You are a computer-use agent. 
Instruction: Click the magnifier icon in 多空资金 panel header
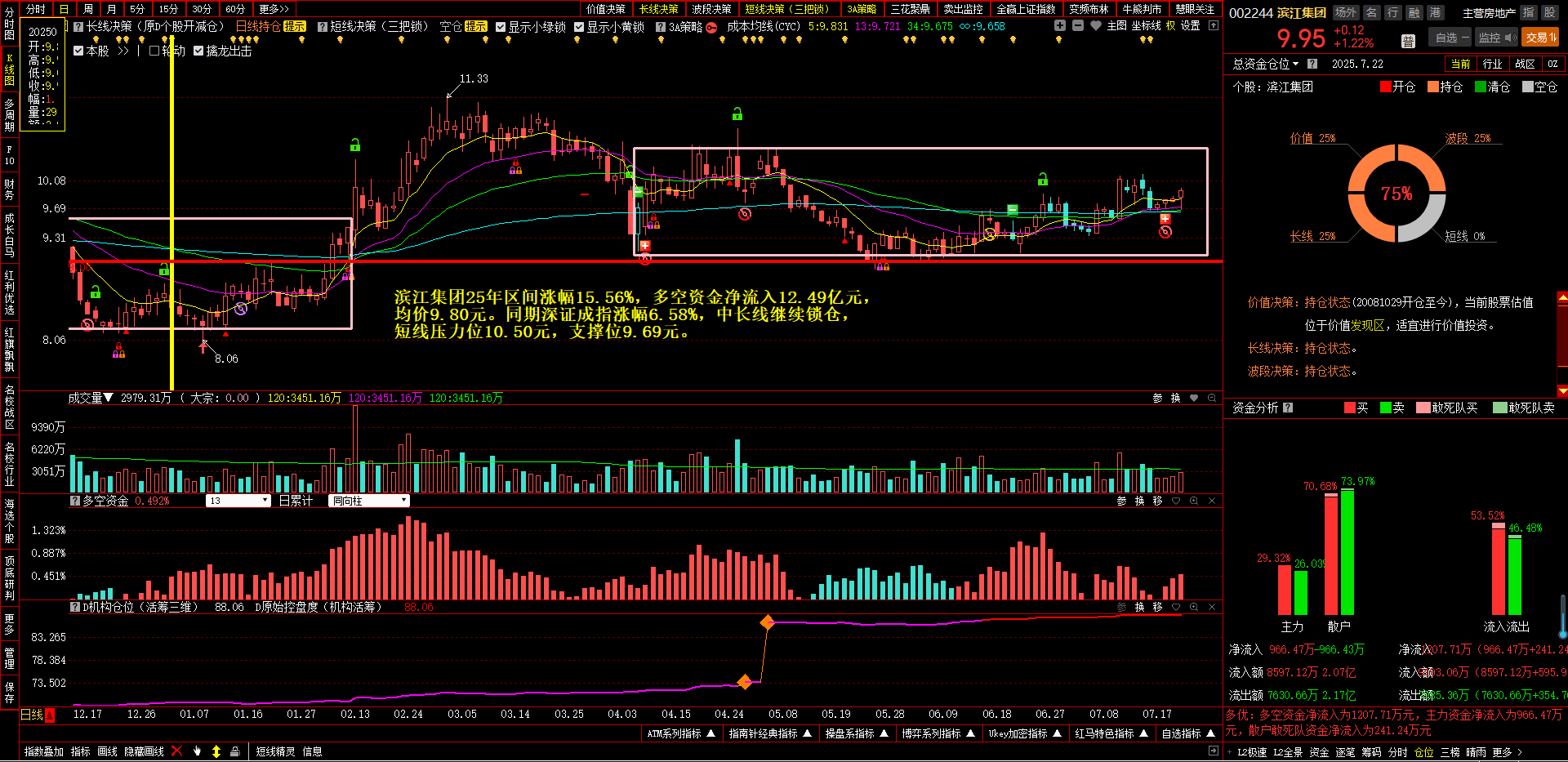(1194, 501)
